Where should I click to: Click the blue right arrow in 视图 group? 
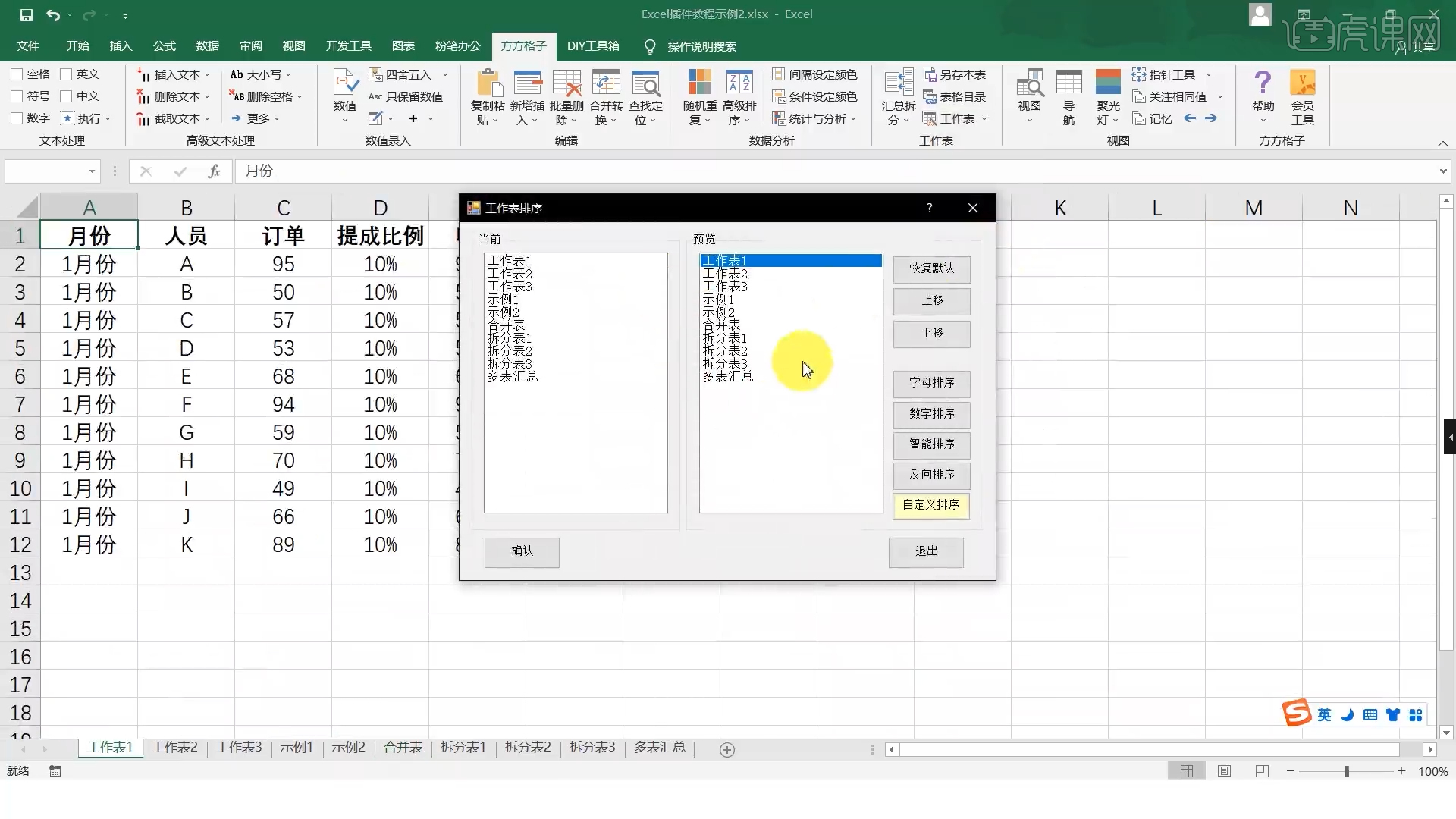click(1211, 118)
